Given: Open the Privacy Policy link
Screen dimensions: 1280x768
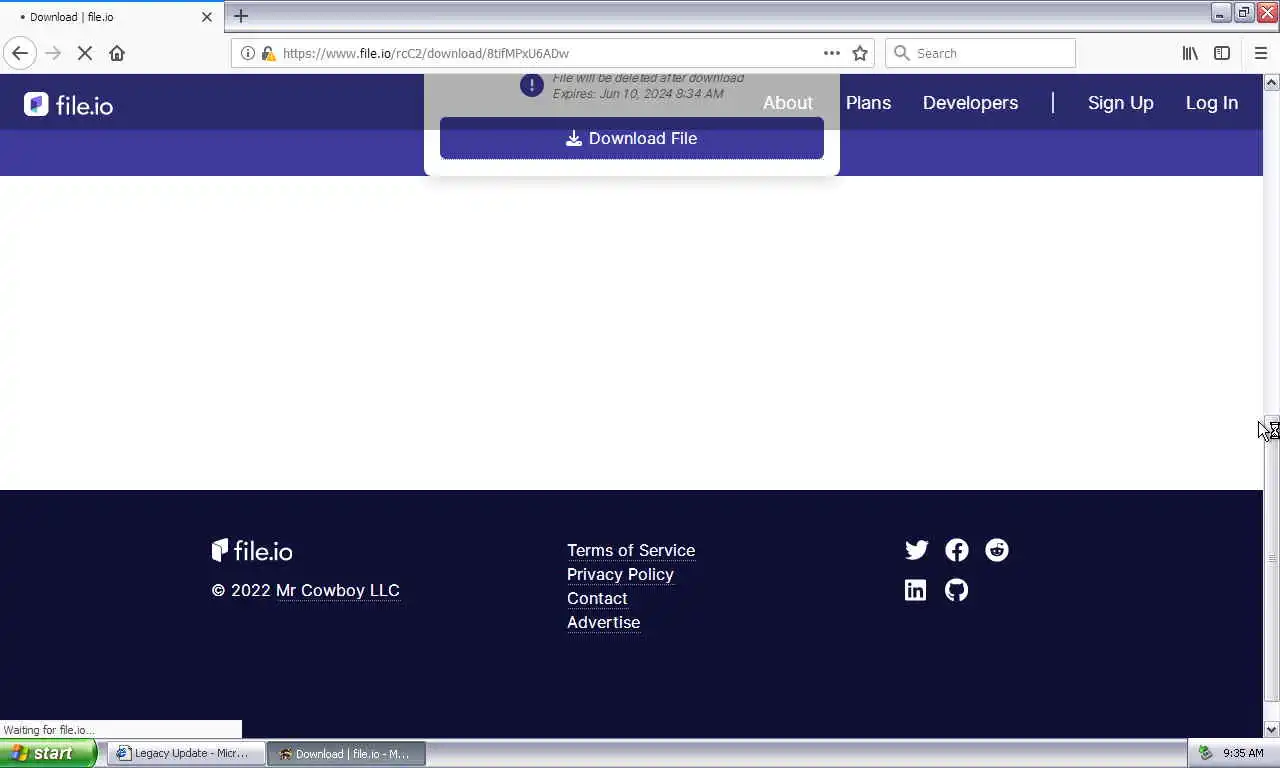Looking at the screenshot, I should (620, 574).
